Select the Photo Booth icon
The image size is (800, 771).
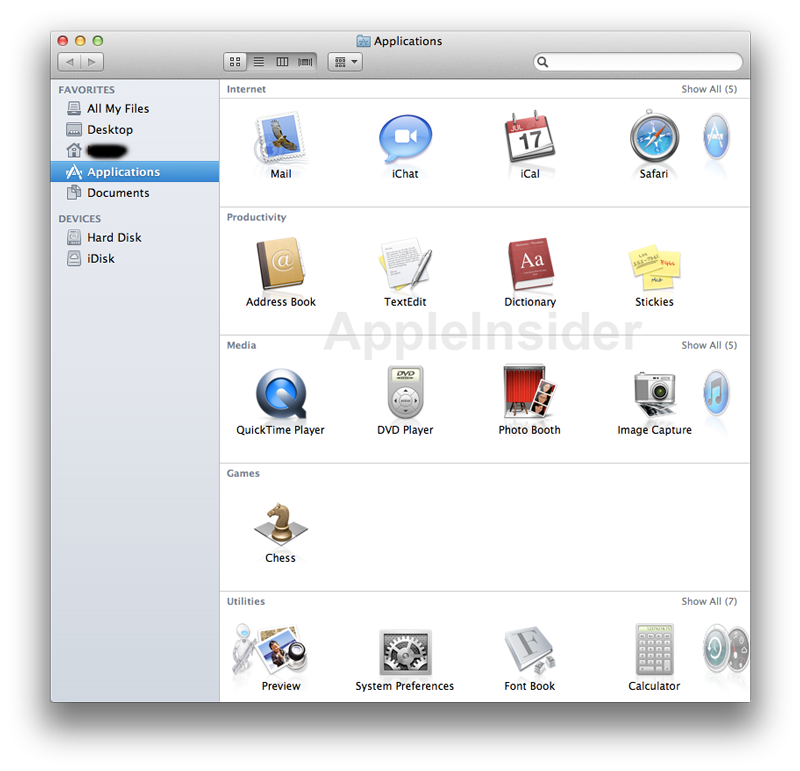[x=530, y=394]
